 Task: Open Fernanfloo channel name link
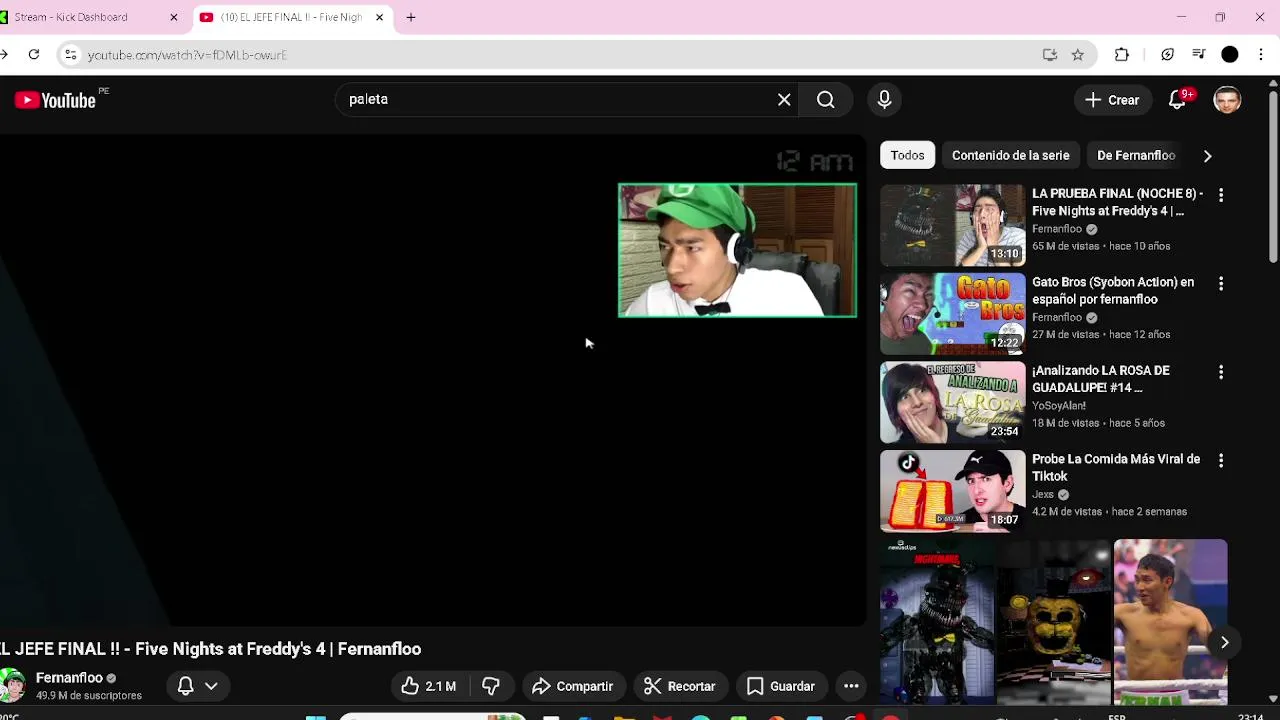click(69, 678)
